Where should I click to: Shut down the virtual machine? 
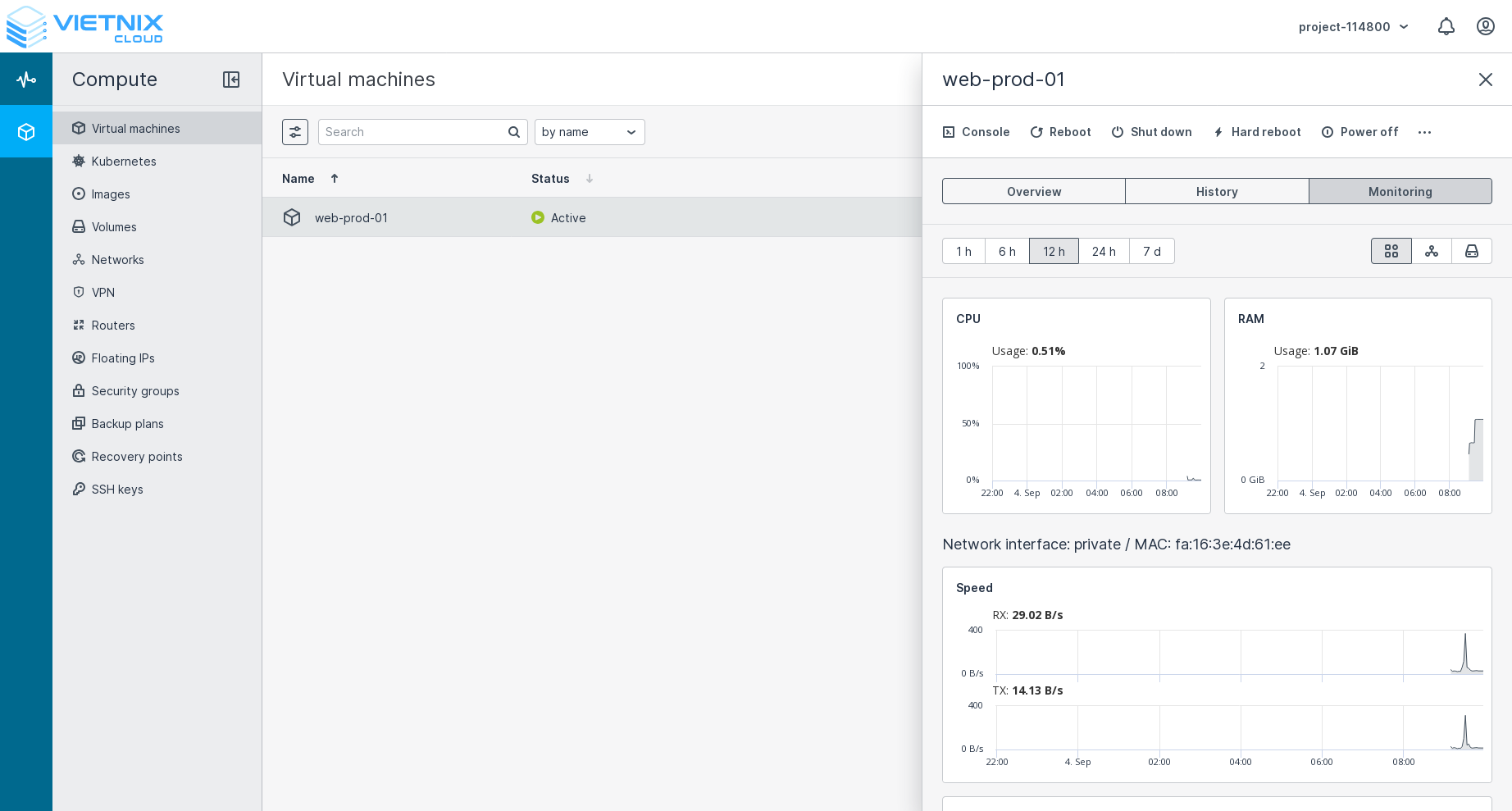click(1151, 131)
